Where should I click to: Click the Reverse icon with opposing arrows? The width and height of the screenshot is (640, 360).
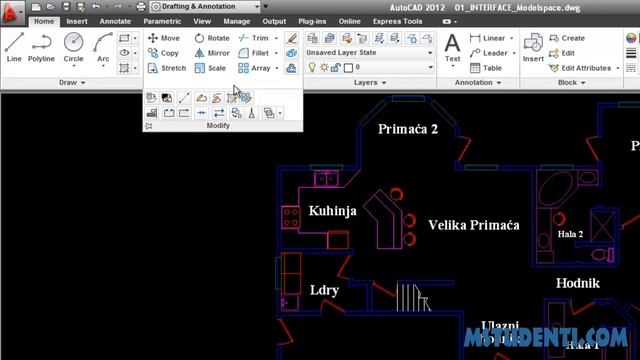219,113
